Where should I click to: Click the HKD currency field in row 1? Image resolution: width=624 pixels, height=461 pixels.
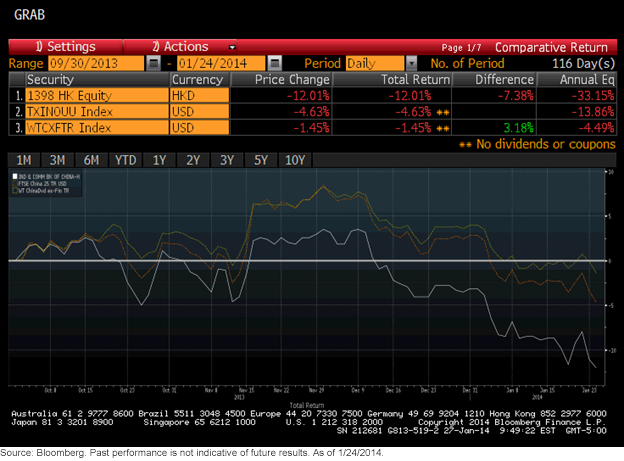coord(200,96)
